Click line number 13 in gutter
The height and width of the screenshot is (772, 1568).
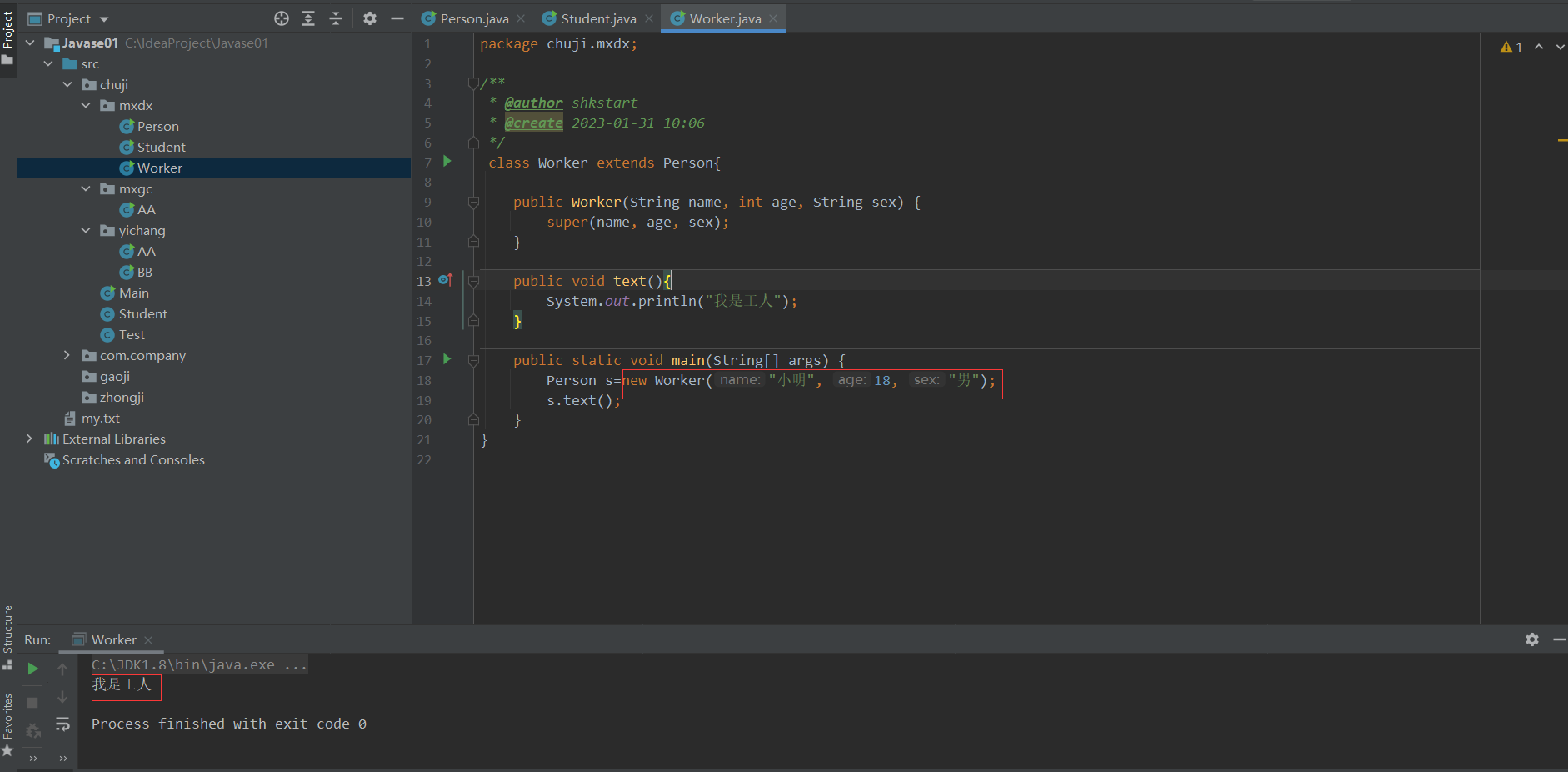point(424,281)
